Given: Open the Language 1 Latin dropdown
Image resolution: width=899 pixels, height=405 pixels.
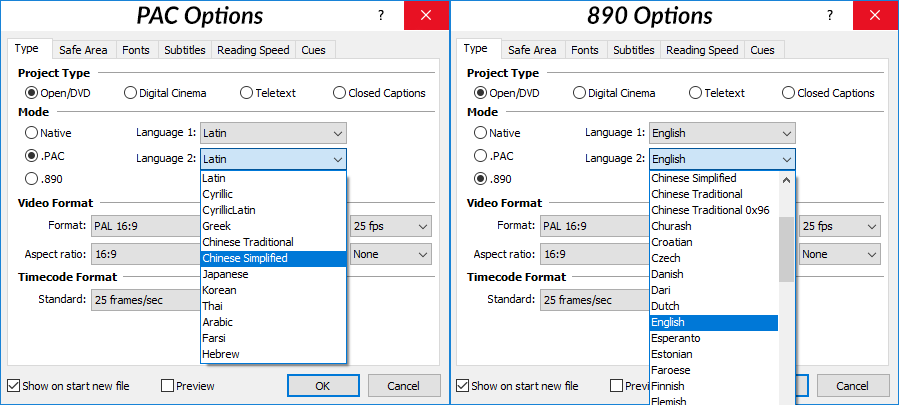Looking at the screenshot, I should (273, 133).
